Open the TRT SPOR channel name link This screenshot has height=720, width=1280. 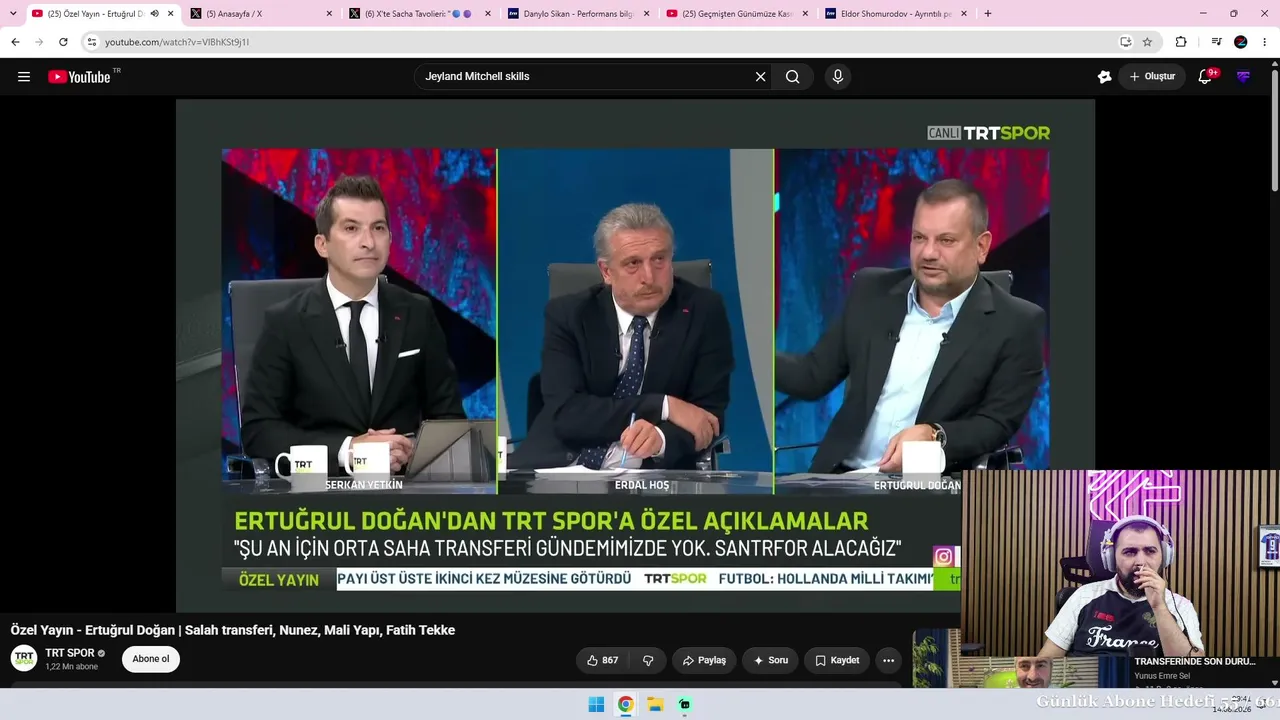point(70,653)
